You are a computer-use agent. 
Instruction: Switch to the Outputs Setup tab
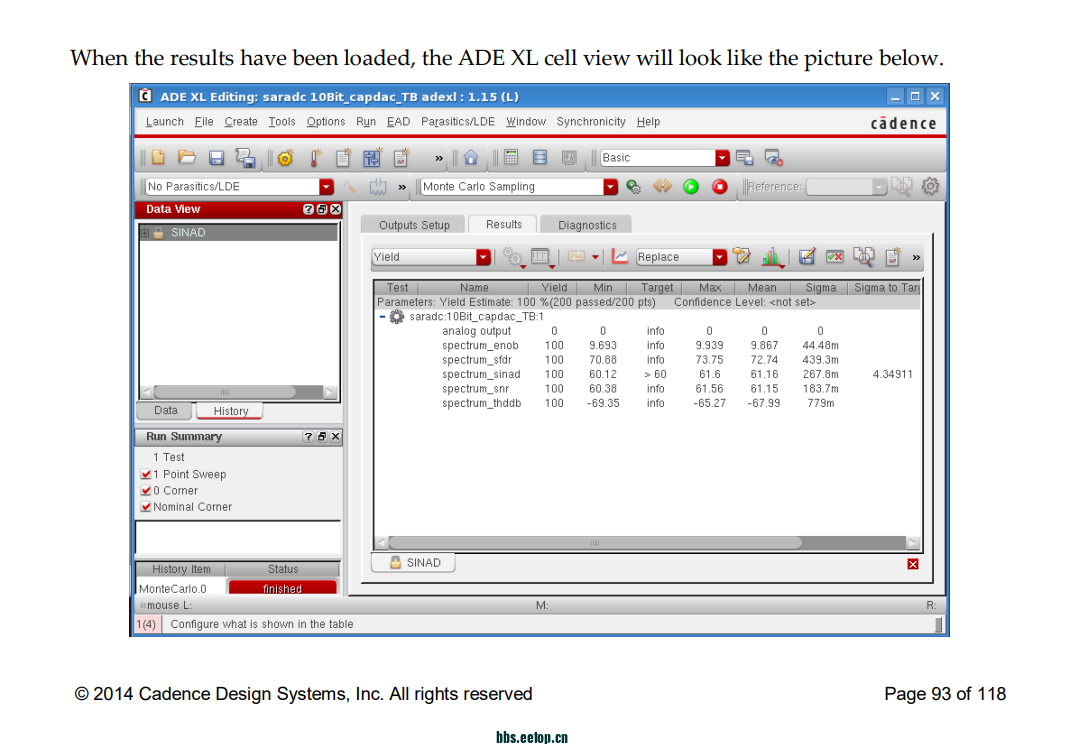click(x=414, y=225)
